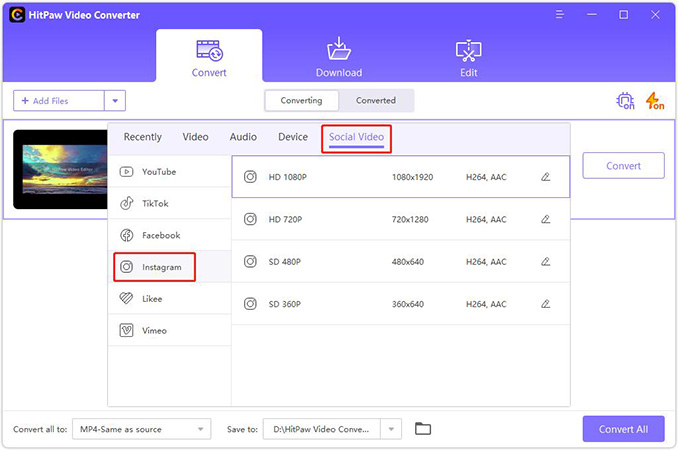678x450 pixels.
Task: Open the Download tab
Action: click(x=339, y=57)
